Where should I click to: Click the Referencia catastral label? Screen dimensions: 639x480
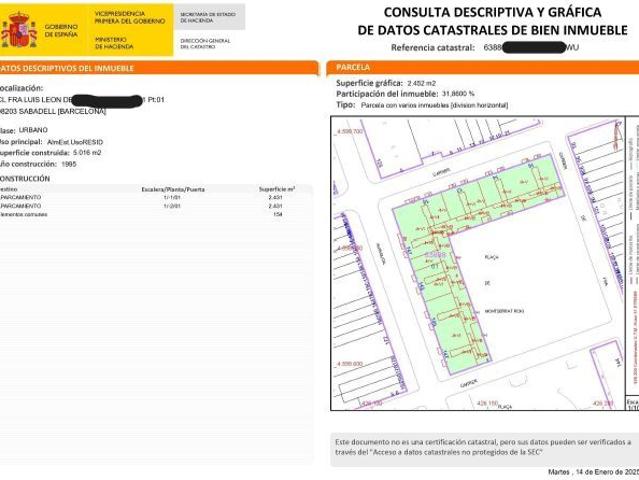point(433,48)
